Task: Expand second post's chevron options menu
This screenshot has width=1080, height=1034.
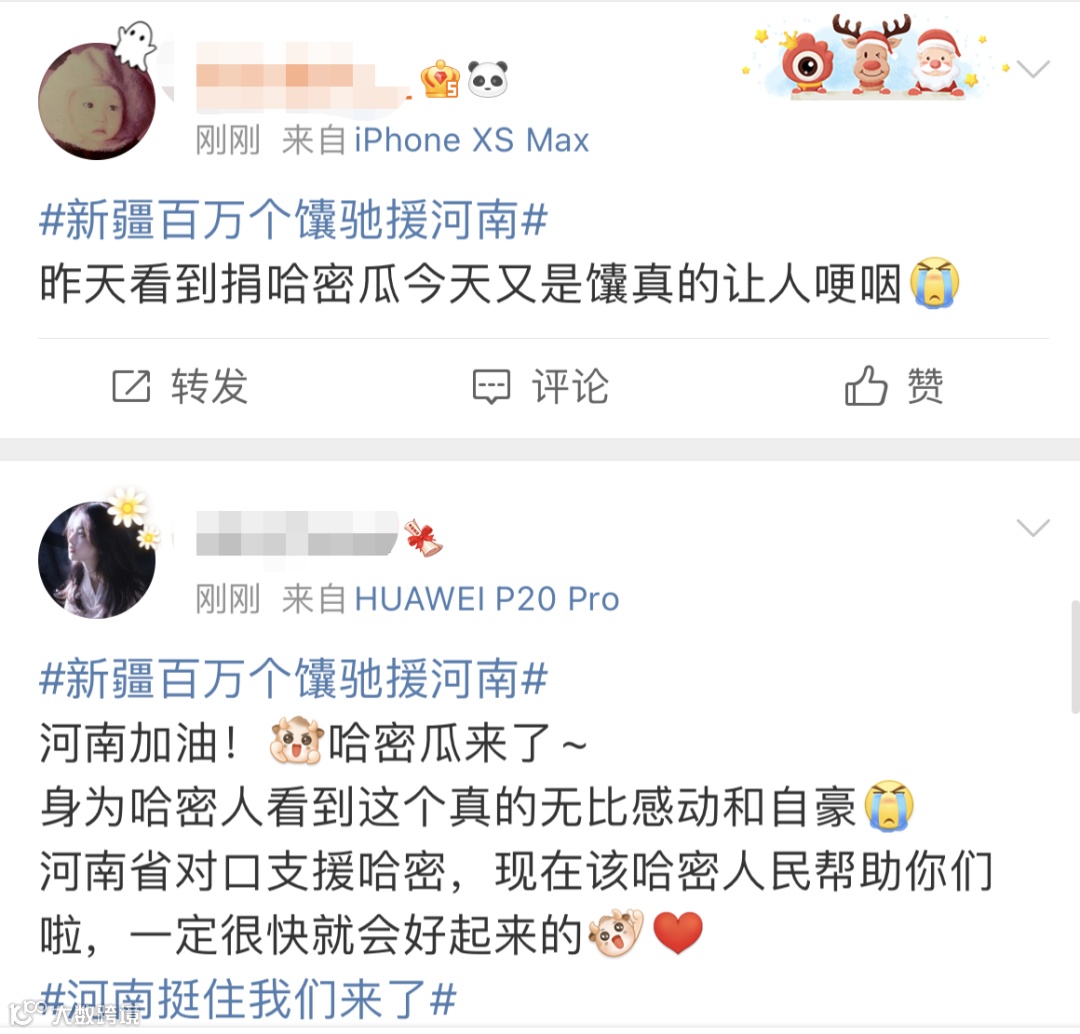Action: (x=1033, y=528)
